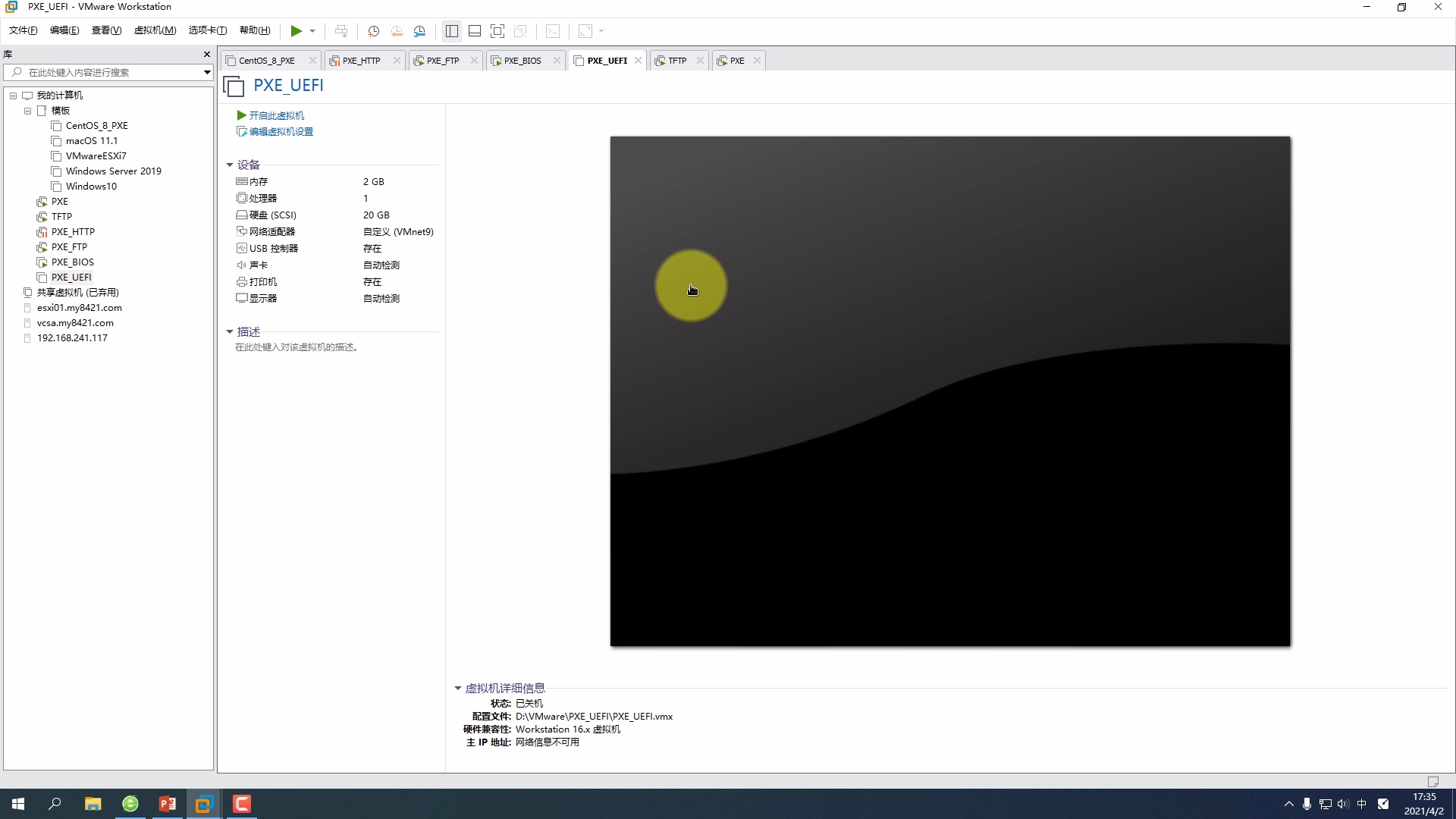The width and height of the screenshot is (1456, 819).
Task: Enter full screen mode
Action: [x=497, y=31]
